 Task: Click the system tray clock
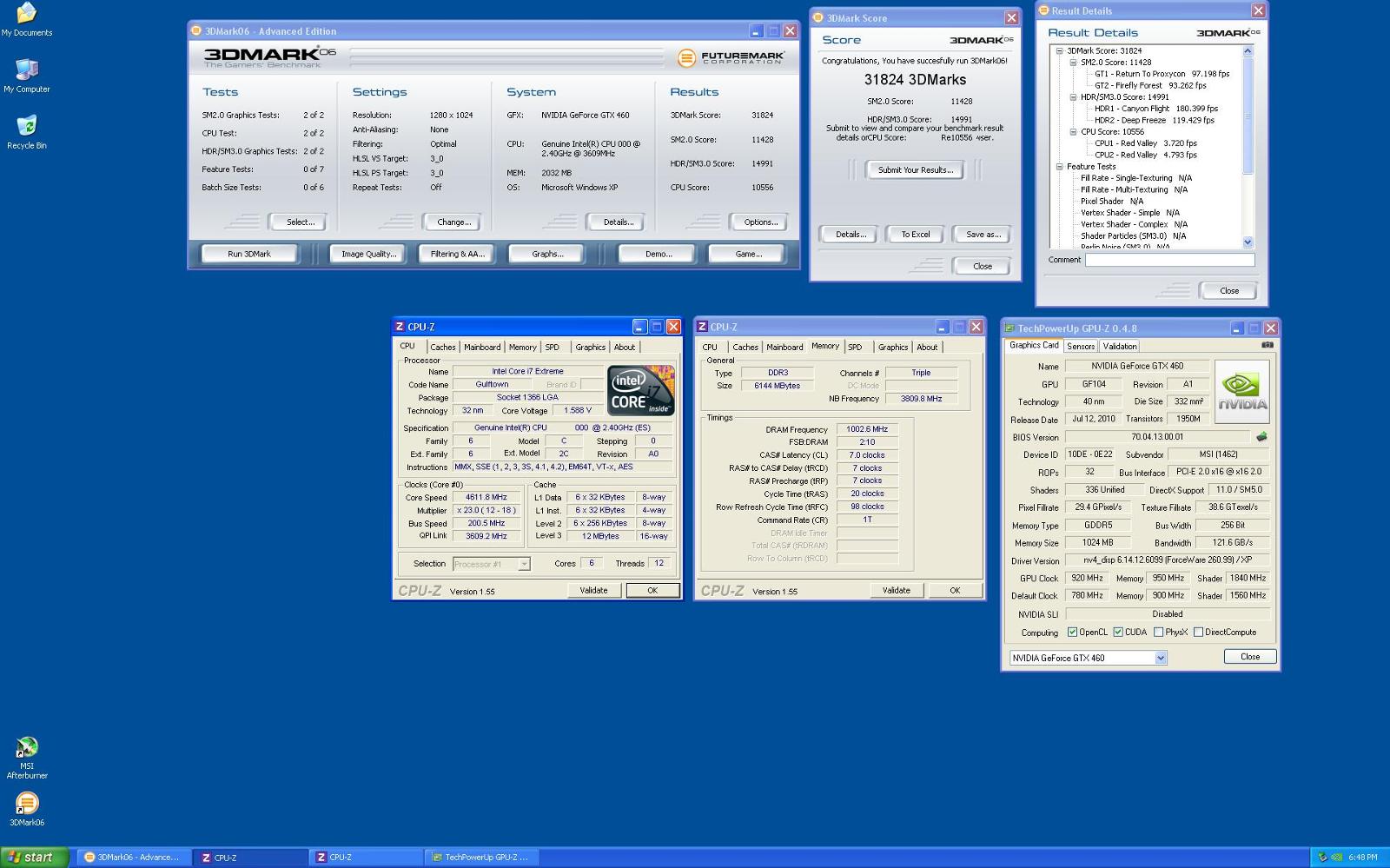(x=1362, y=858)
